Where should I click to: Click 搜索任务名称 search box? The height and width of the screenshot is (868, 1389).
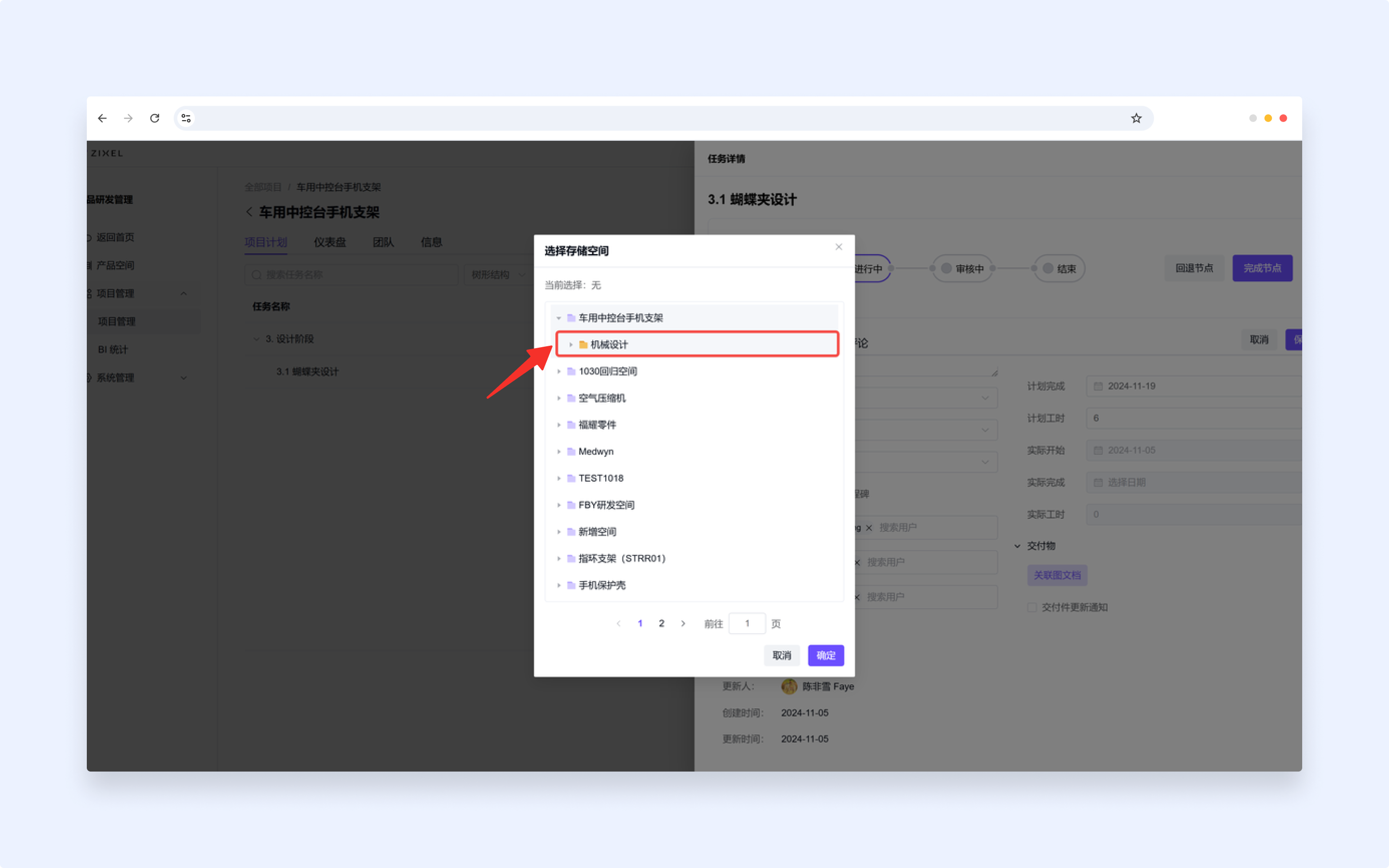click(351, 275)
